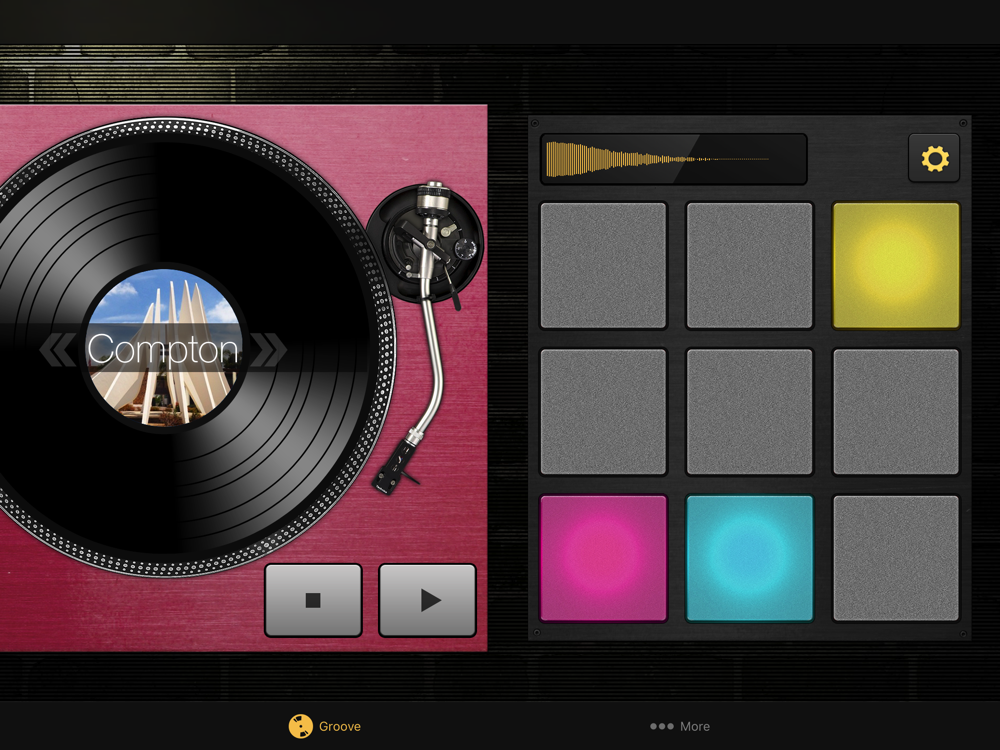Image resolution: width=1000 pixels, height=750 pixels.
Task: Open the Groove tab
Action: point(325,726)
